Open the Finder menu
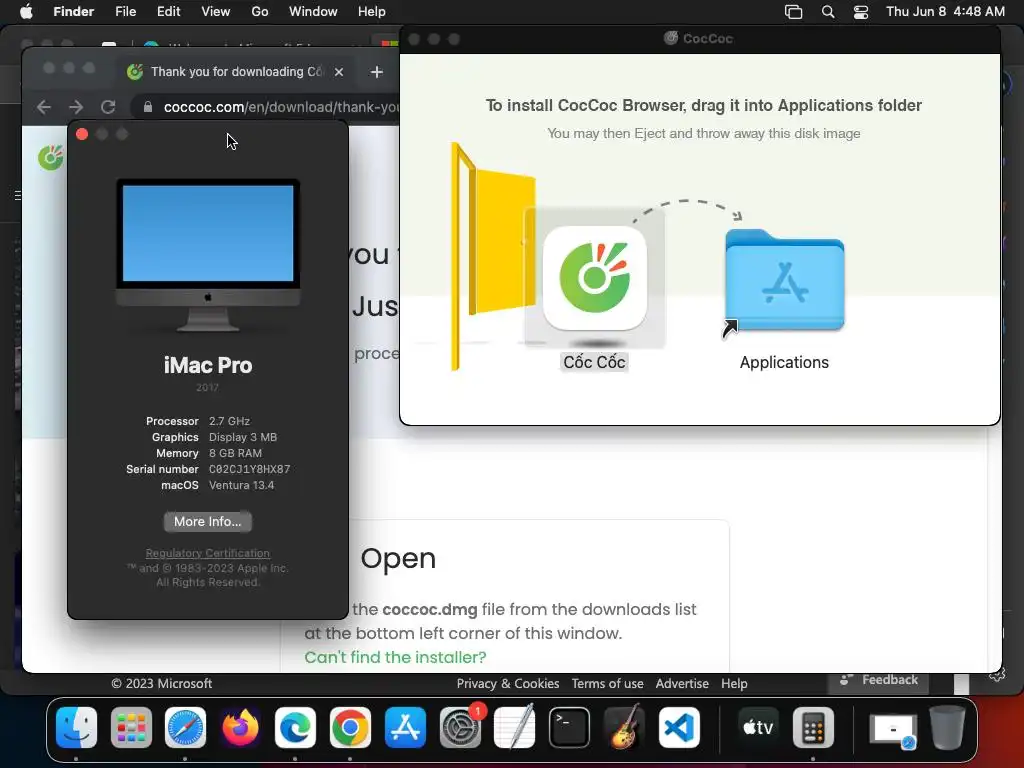This screenshot has height=768, width=1024. [73, 12]
